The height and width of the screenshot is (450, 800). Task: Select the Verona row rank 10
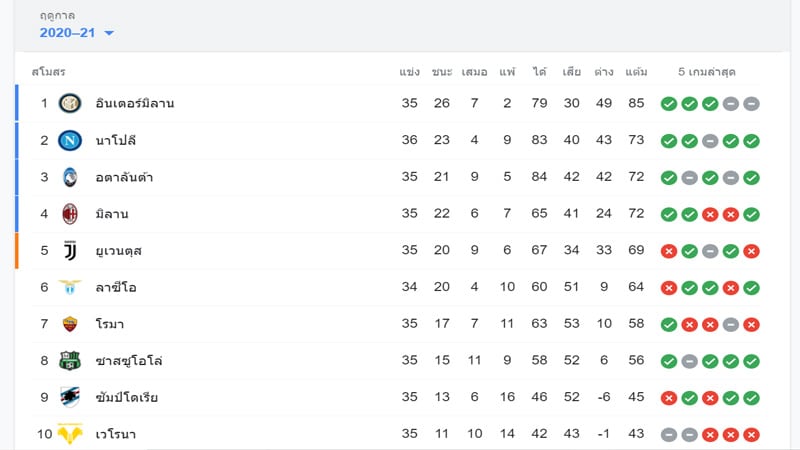tap(44, 434)
